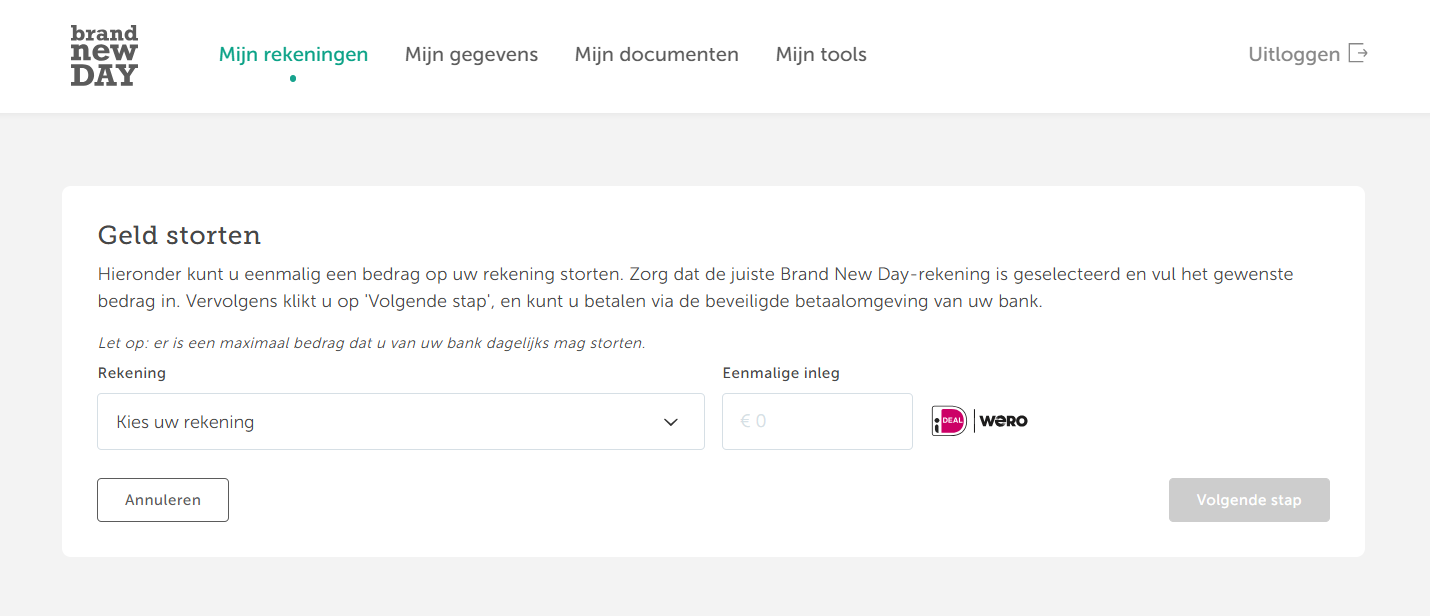Click the 'Geld storten' heading

[x=179, y=236]
